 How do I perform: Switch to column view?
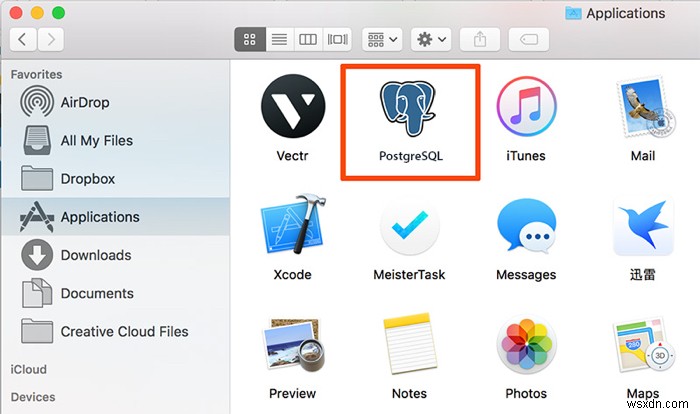(308, 39)
